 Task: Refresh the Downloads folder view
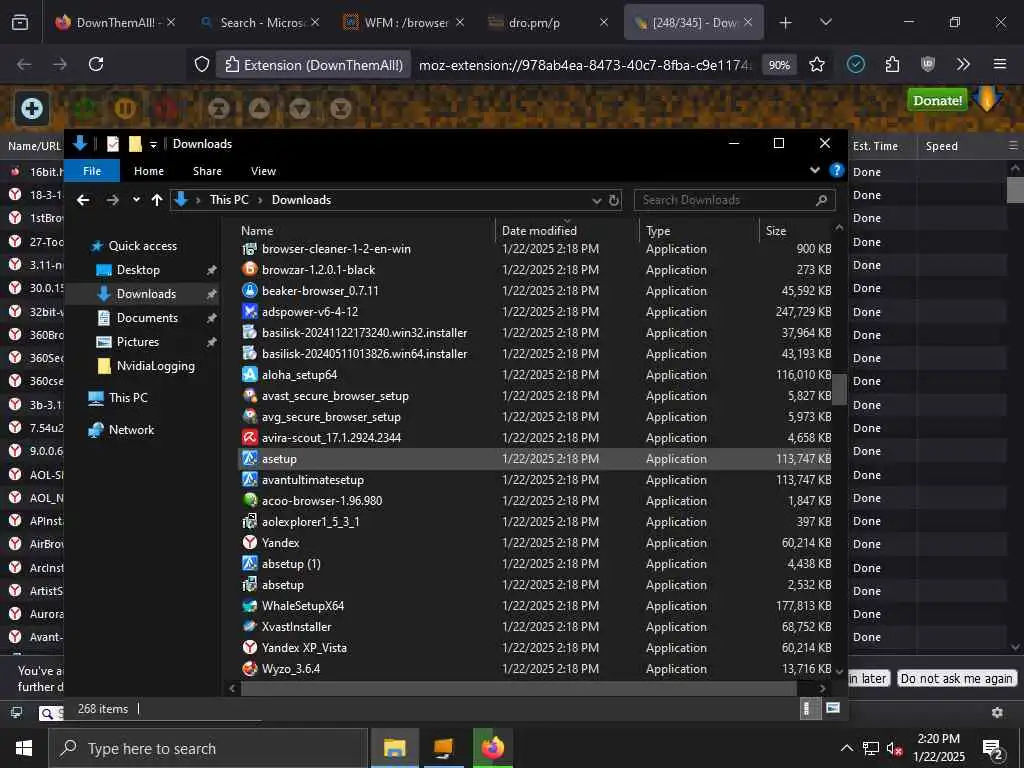click(614, 200)
